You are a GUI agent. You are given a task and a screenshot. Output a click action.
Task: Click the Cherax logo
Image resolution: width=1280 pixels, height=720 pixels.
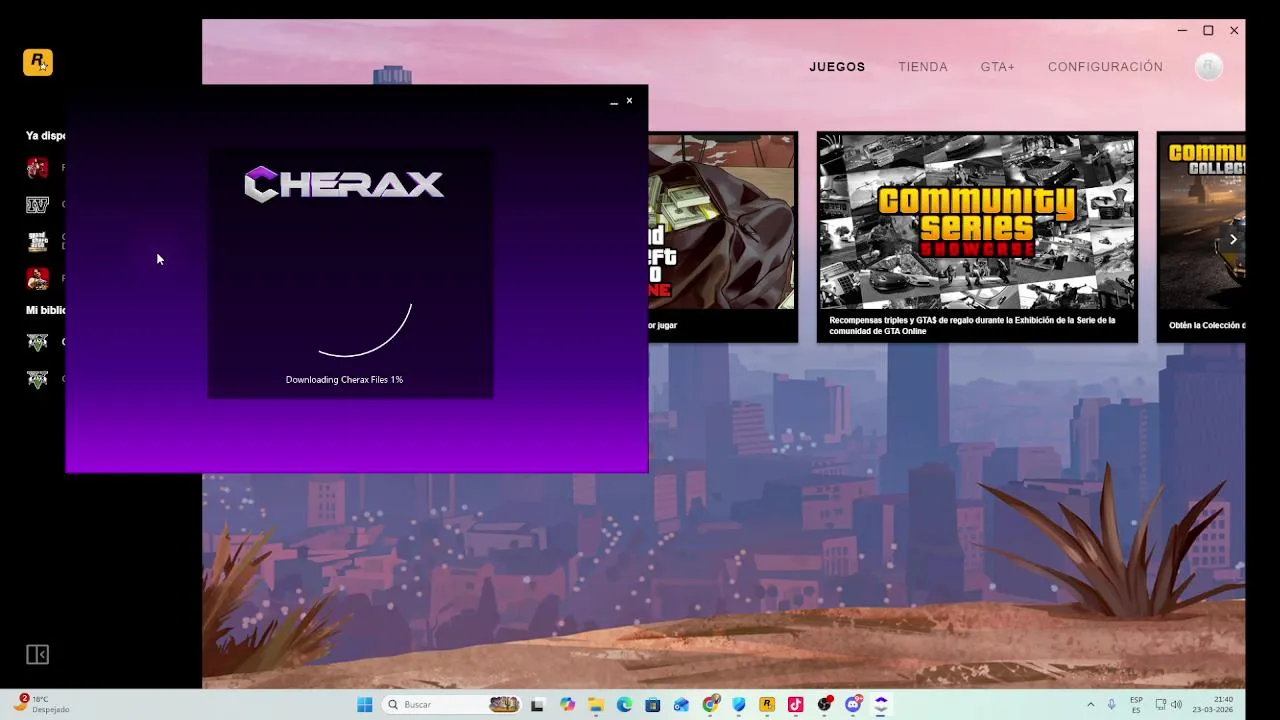pyautogui.click(x=344, y=184)
